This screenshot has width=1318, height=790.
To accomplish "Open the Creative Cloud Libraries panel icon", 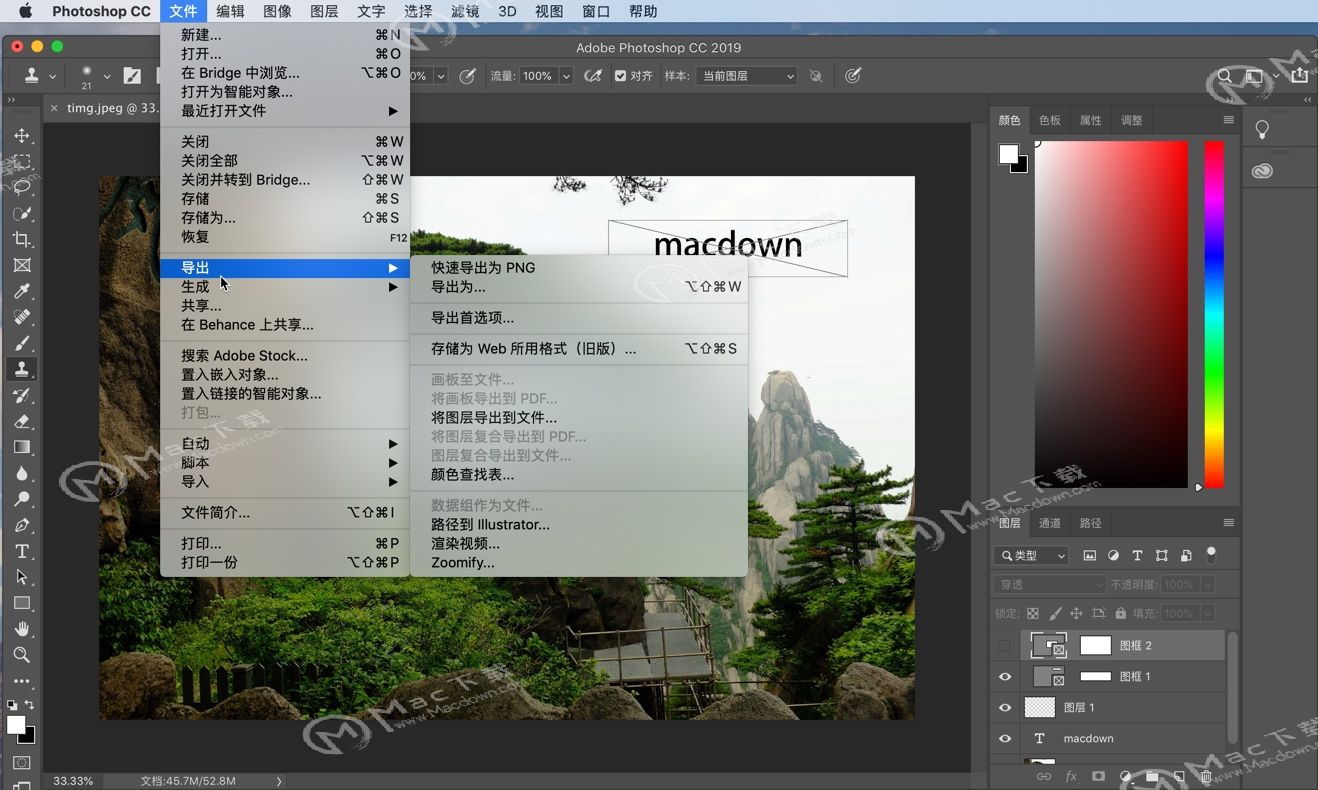I will point(1262,171).
